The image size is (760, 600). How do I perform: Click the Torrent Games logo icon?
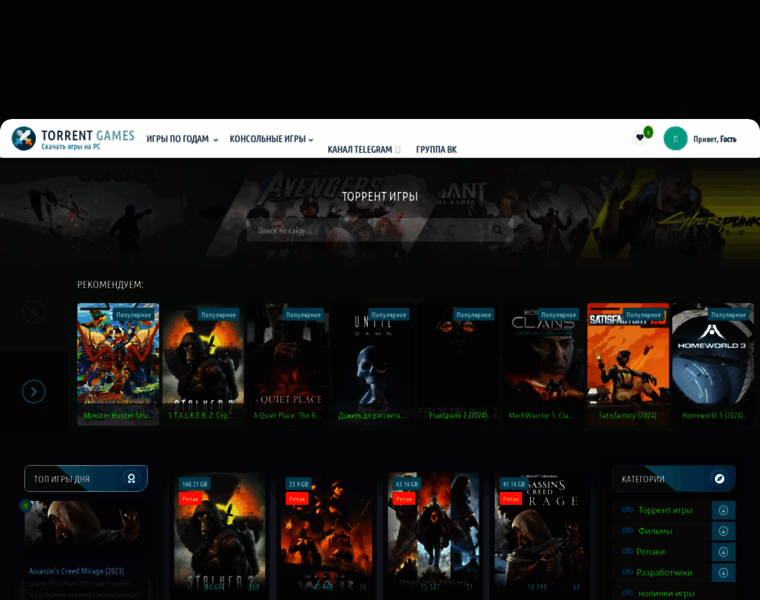(24, 138)
